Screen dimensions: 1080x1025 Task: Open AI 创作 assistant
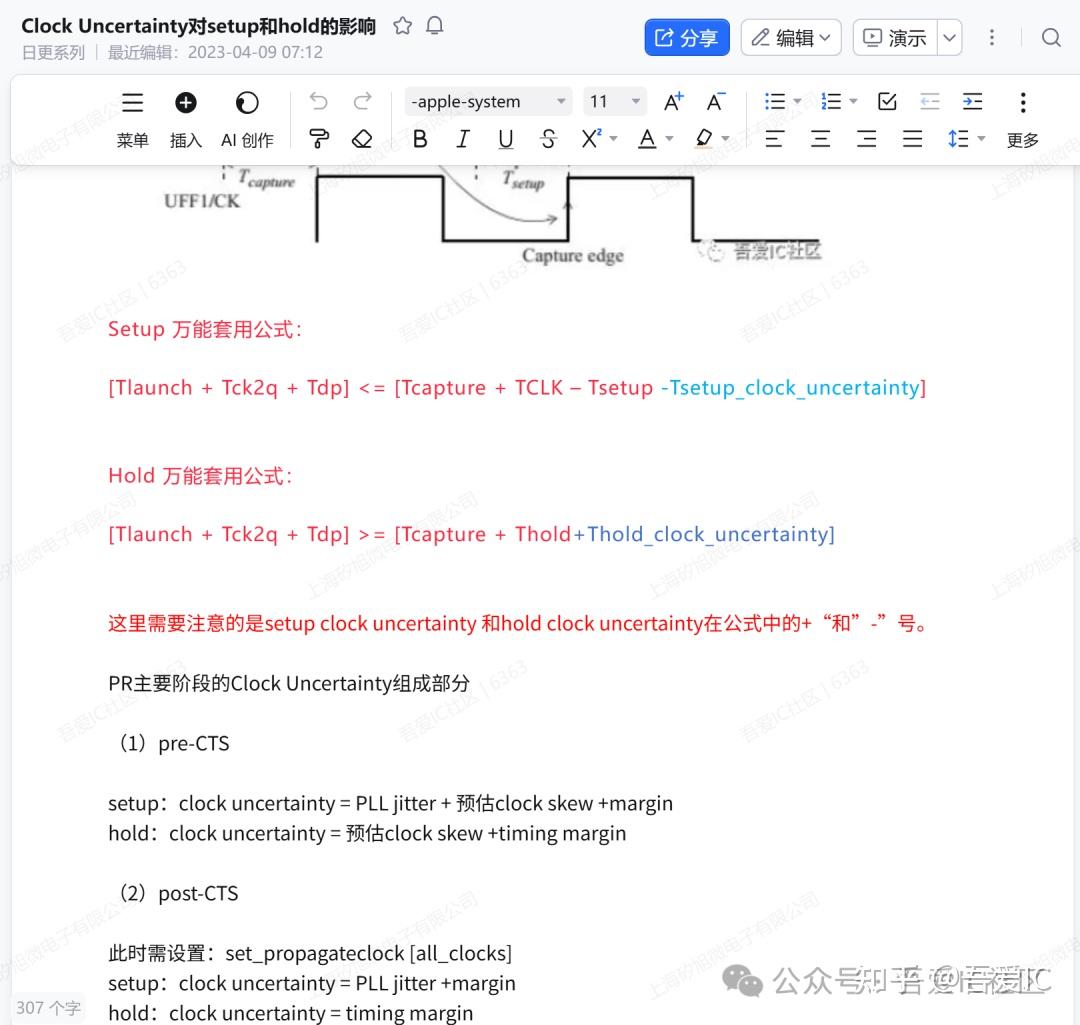point(247,120)
